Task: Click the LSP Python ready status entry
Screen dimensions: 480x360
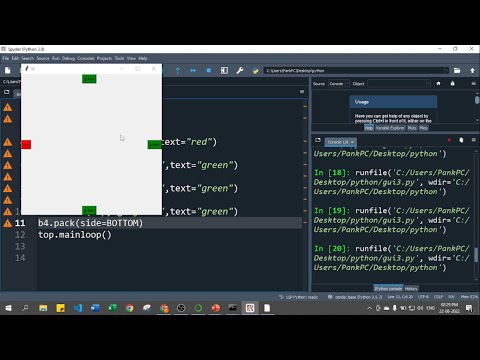Action: point(299,297)
